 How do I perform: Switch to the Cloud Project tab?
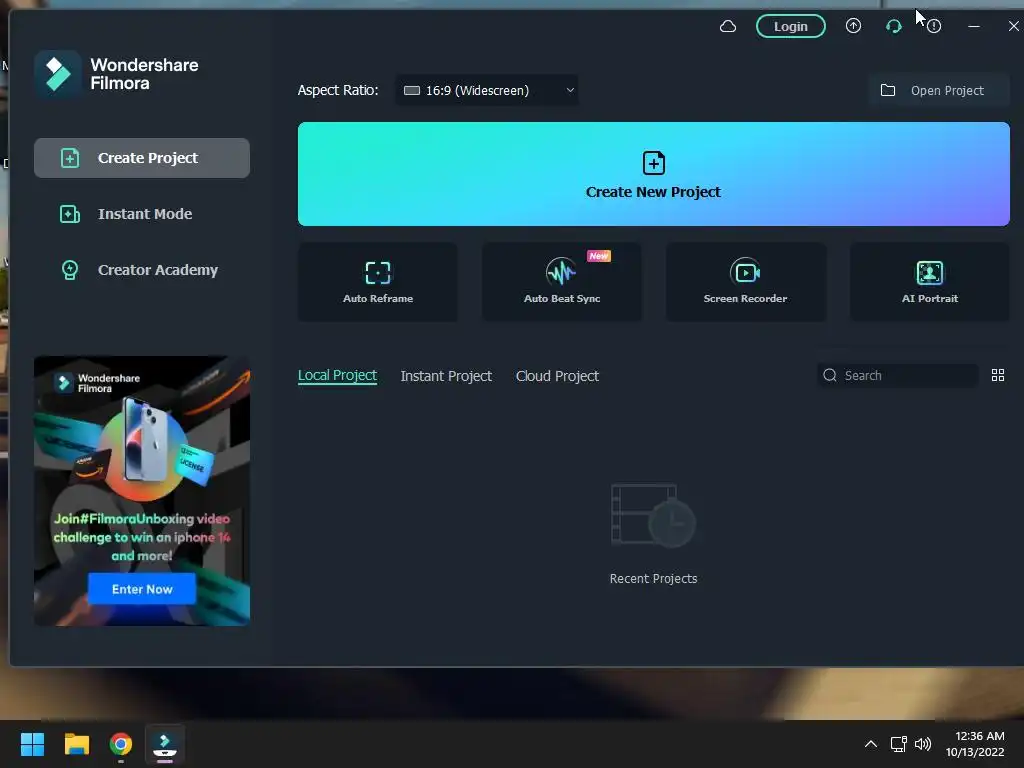click(x=557, y=376)
